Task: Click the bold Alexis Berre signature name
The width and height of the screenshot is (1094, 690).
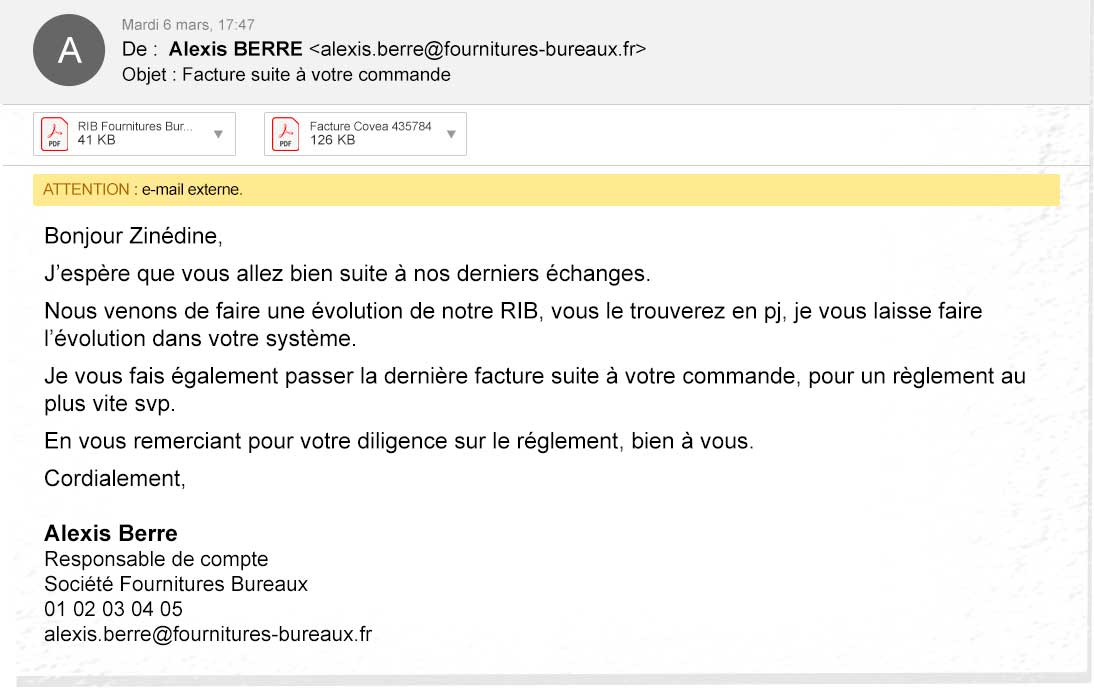Action: [x=111, y=533]
